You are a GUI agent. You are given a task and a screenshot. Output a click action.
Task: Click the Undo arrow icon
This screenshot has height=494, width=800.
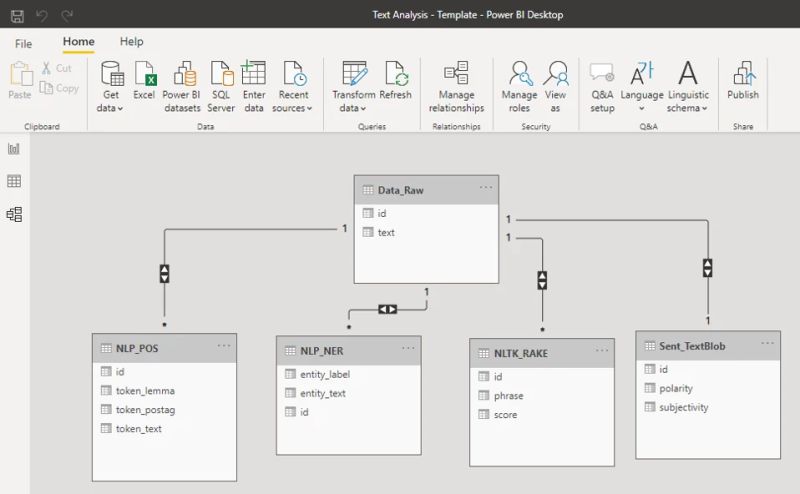pos(42,16)
